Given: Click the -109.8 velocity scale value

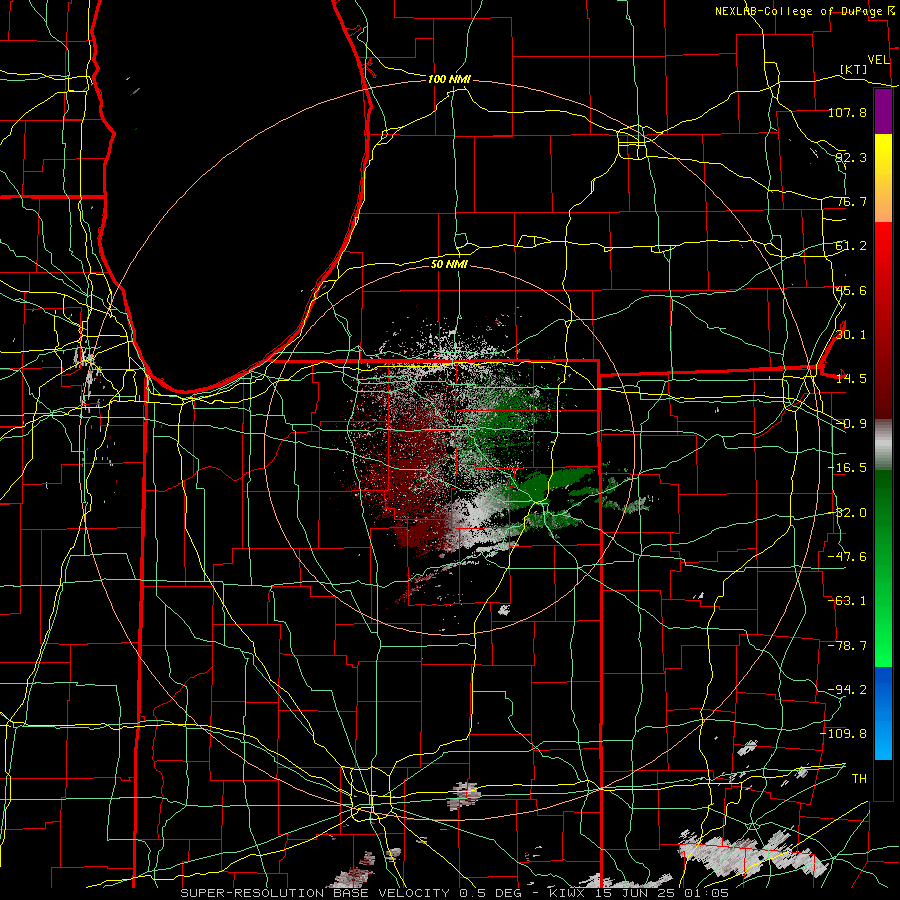Looking at the screenshot, I should pyautogui.click(x=844, y=734).
